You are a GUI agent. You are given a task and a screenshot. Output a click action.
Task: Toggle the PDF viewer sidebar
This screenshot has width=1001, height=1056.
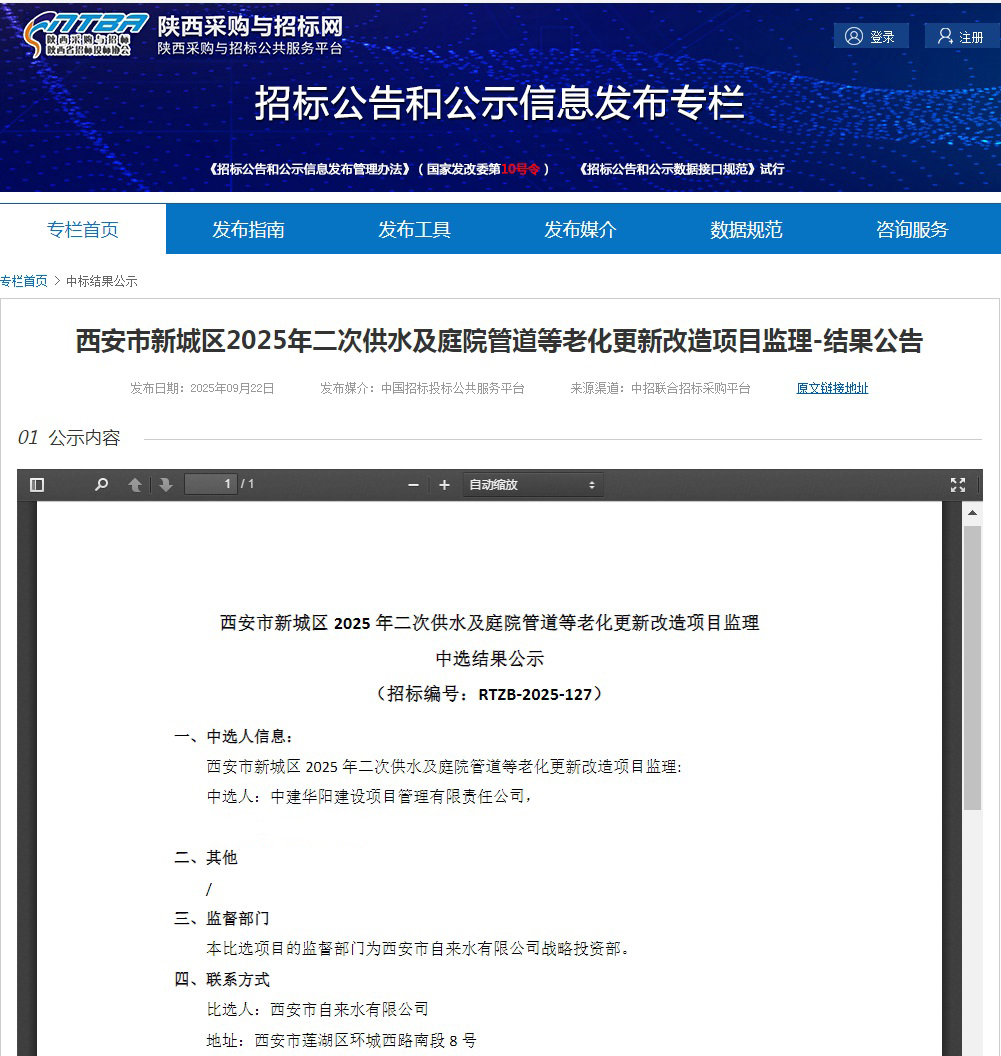point(37,485)
